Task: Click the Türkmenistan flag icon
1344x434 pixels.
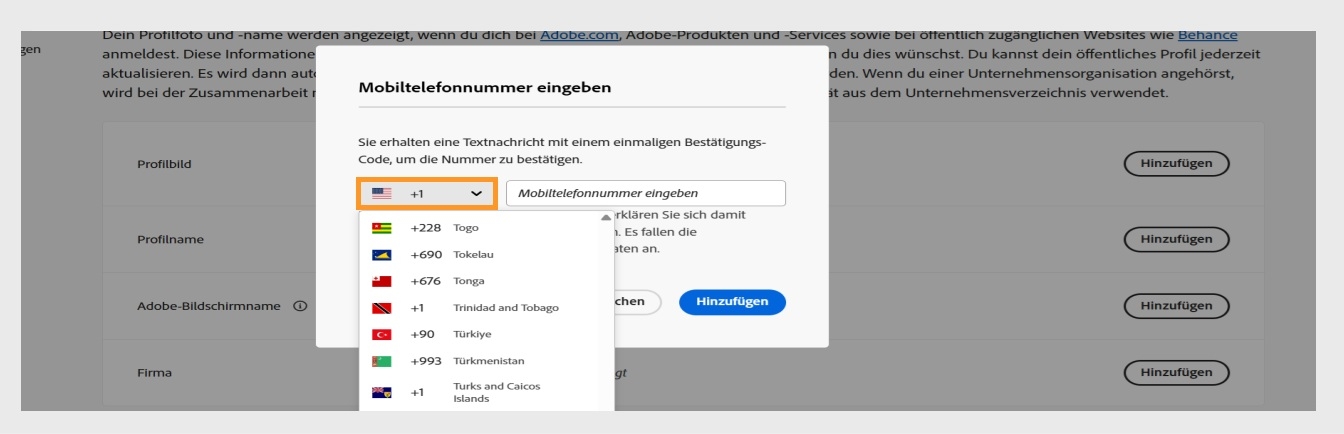Action: [381, 361]
